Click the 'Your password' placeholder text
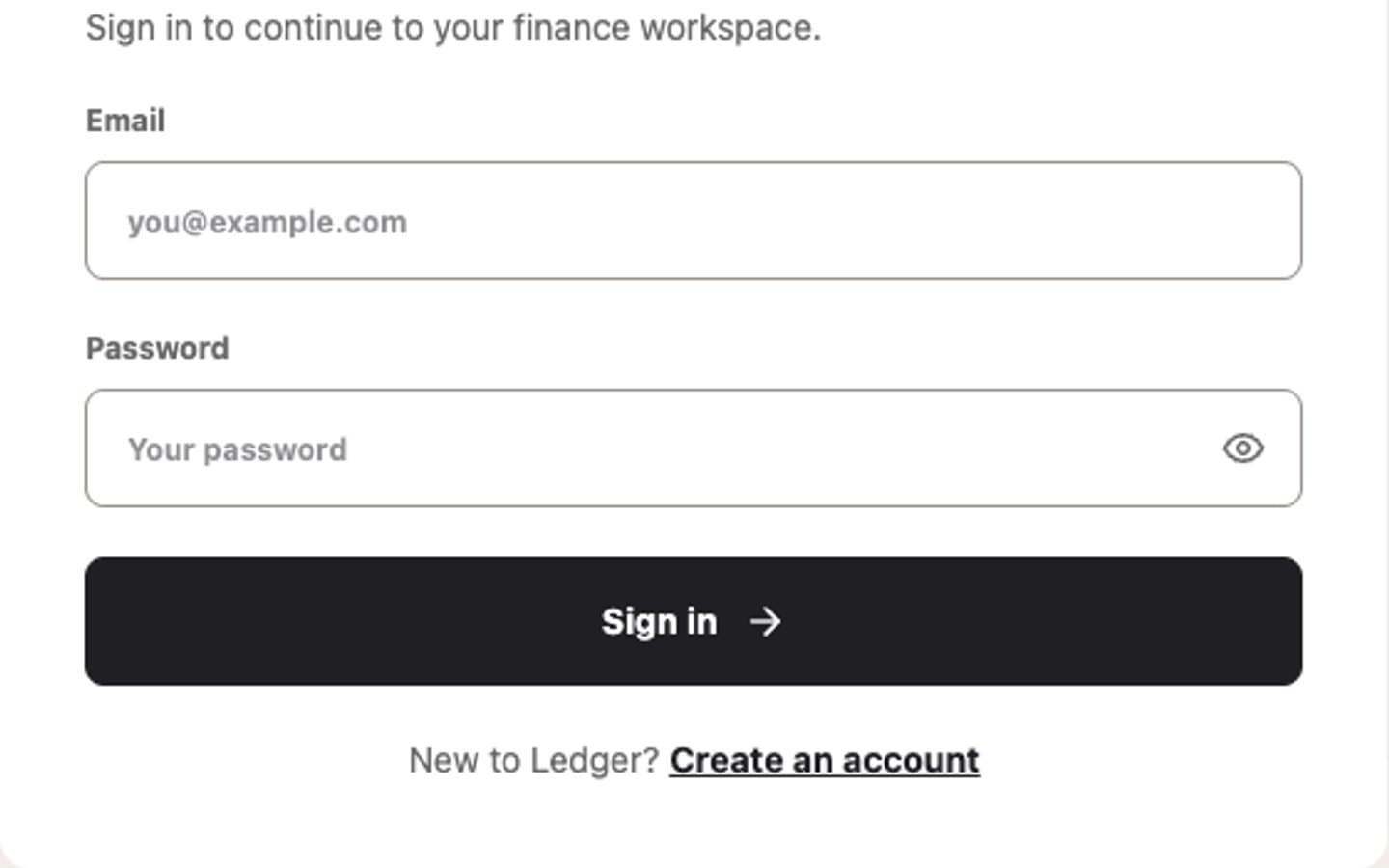This screenshot has height=868, width=1389. pos(237,449)
